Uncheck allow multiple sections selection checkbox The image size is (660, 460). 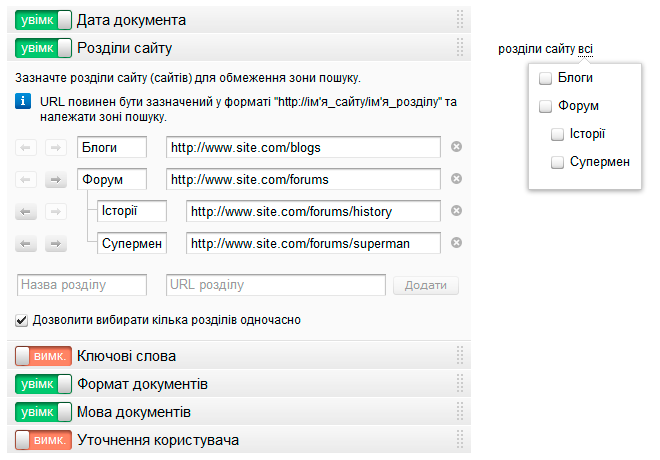coord(22,320)
